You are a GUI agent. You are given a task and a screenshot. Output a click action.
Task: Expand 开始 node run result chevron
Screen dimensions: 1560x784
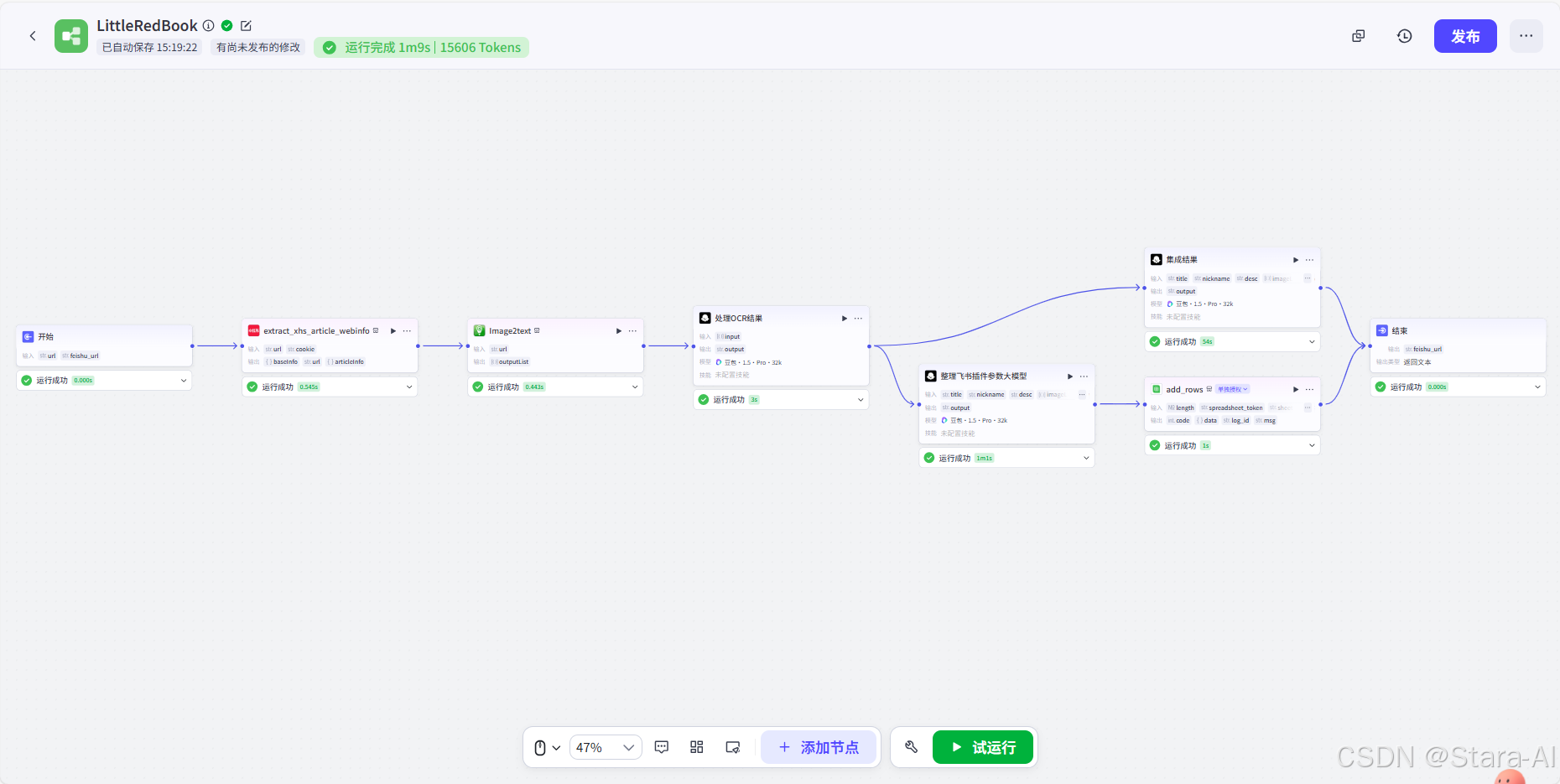pos(184,381)
